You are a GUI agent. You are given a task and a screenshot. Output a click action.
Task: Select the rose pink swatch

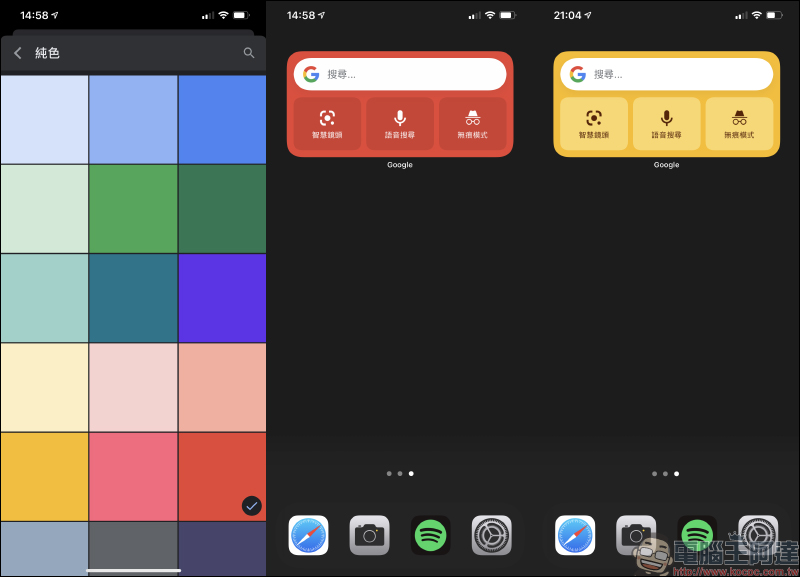(x=133, y=476)
